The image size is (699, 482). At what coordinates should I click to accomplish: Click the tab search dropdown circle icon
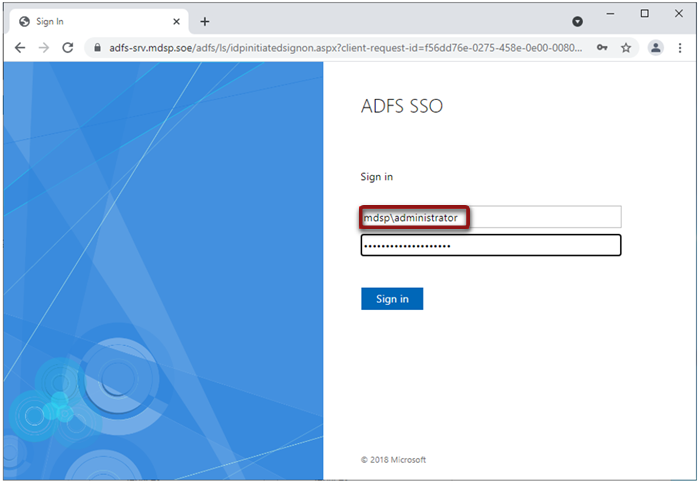coord(577,21)
